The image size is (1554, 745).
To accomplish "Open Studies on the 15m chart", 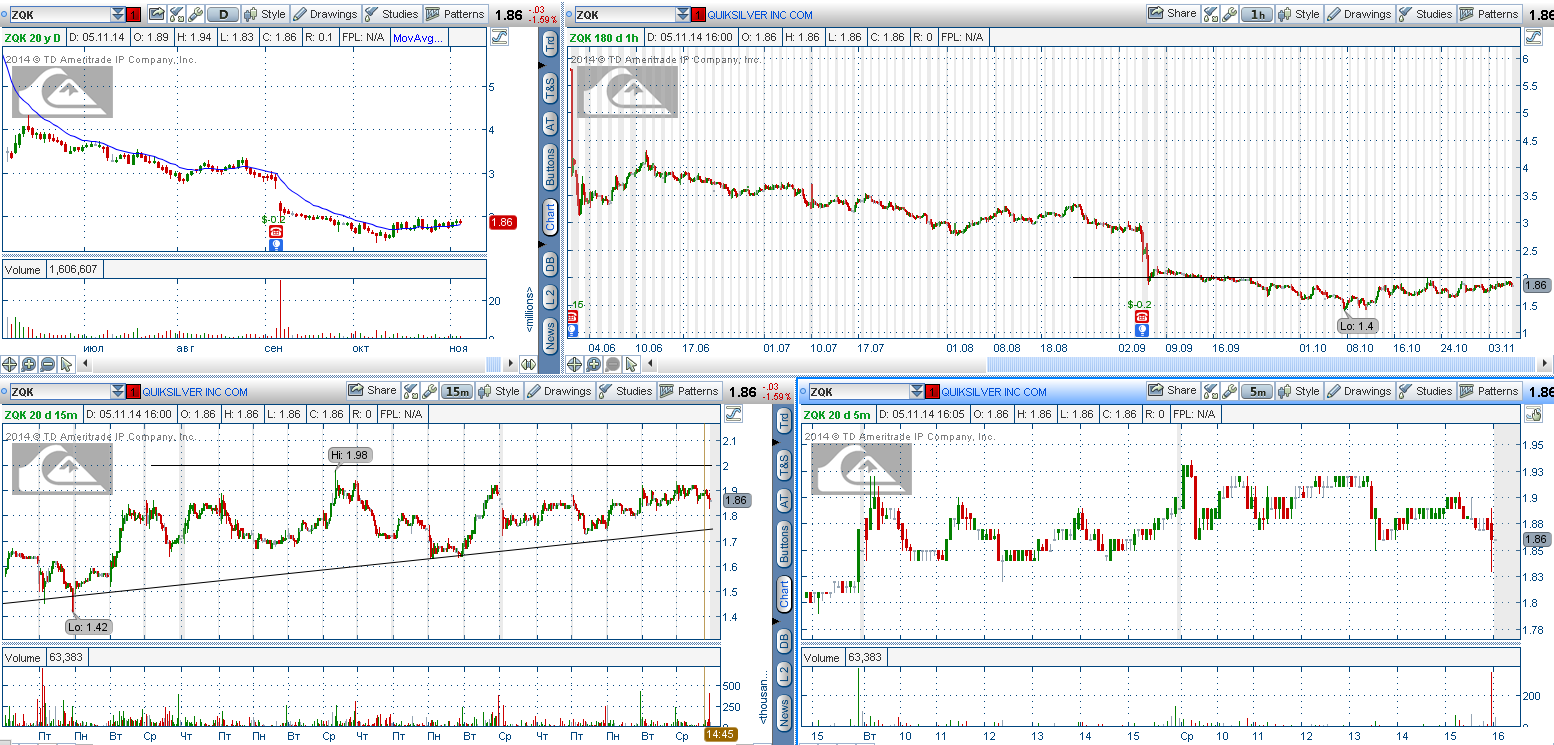I will 625,391.
